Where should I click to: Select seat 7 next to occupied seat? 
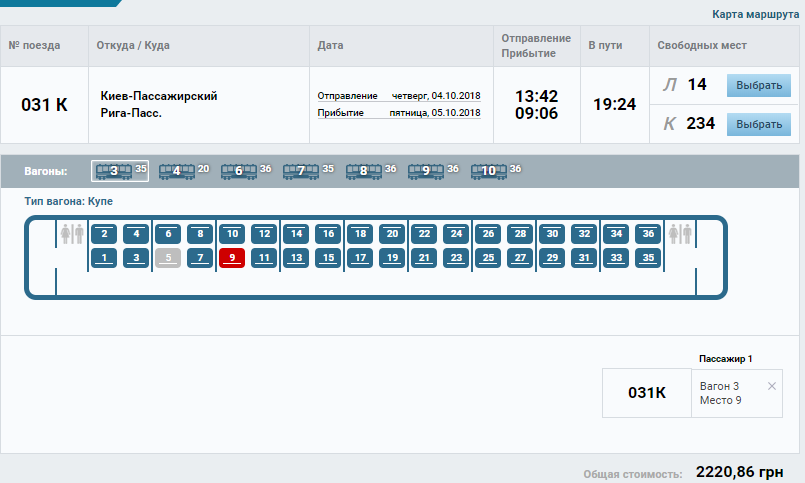click(200, 258)
